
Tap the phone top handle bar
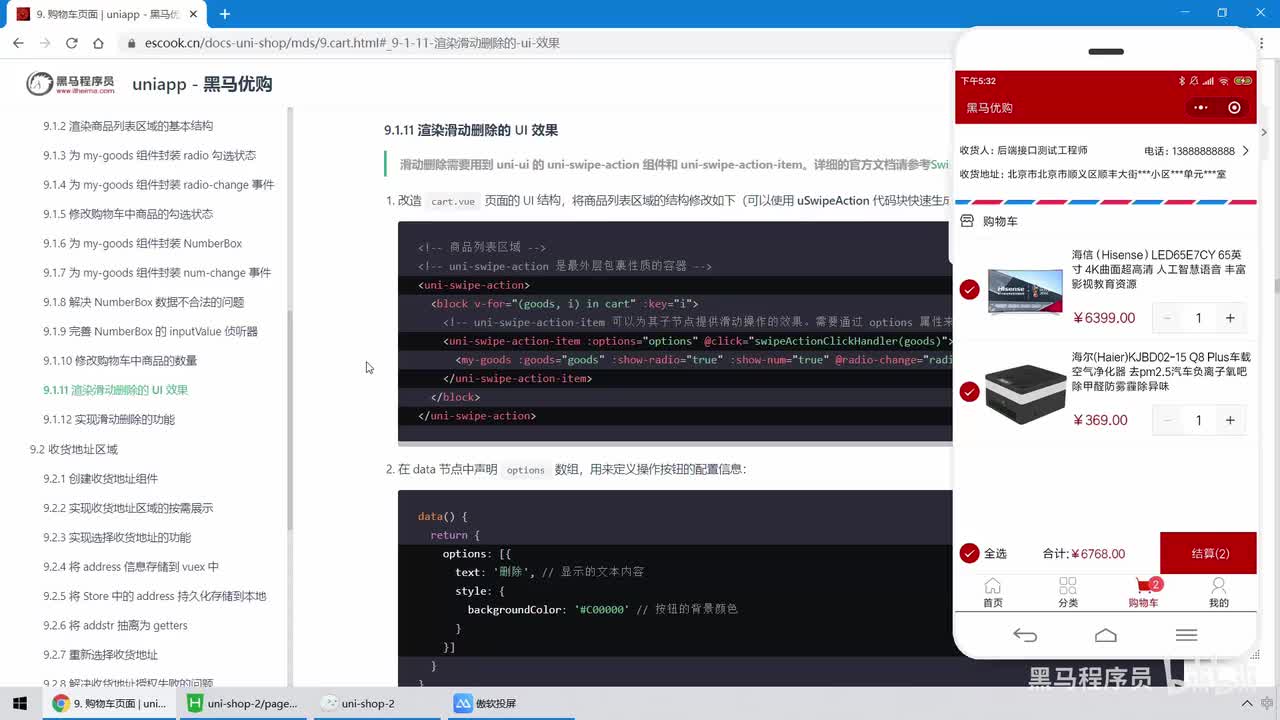1106,52
